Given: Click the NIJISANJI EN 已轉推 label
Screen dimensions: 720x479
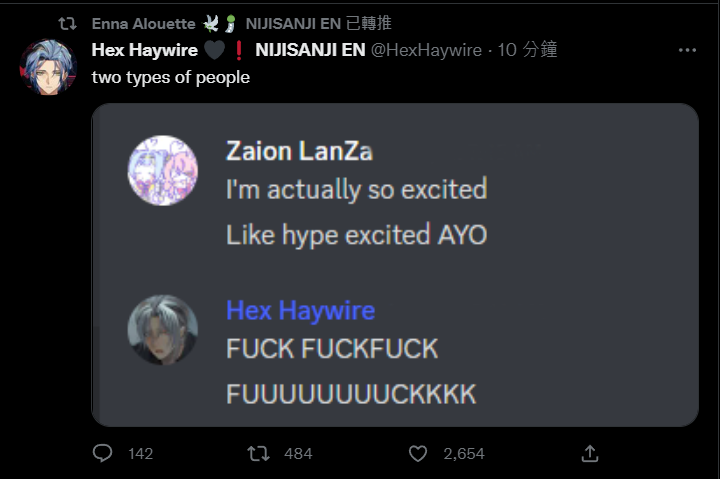Looking at the screenshot, I should click(318, 23).
